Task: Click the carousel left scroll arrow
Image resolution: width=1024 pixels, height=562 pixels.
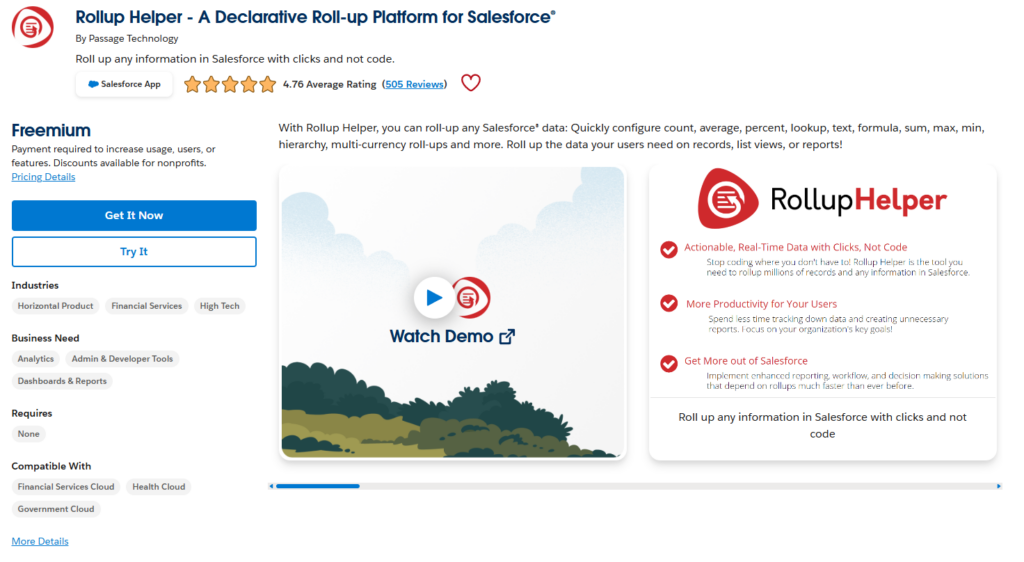Action: tap(272, 486)
